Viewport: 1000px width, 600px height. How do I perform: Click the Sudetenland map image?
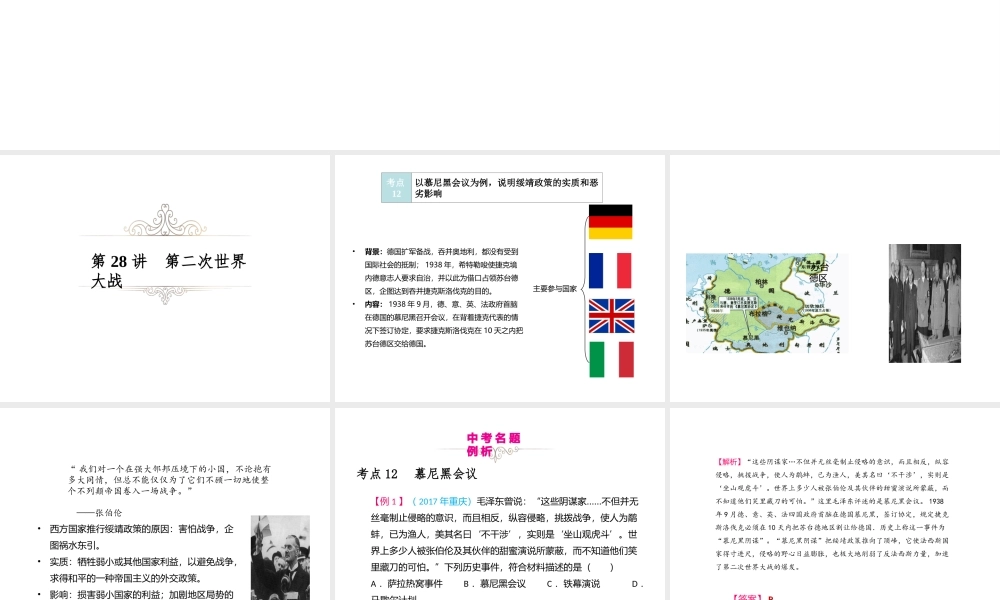click(x=766, y=303)
